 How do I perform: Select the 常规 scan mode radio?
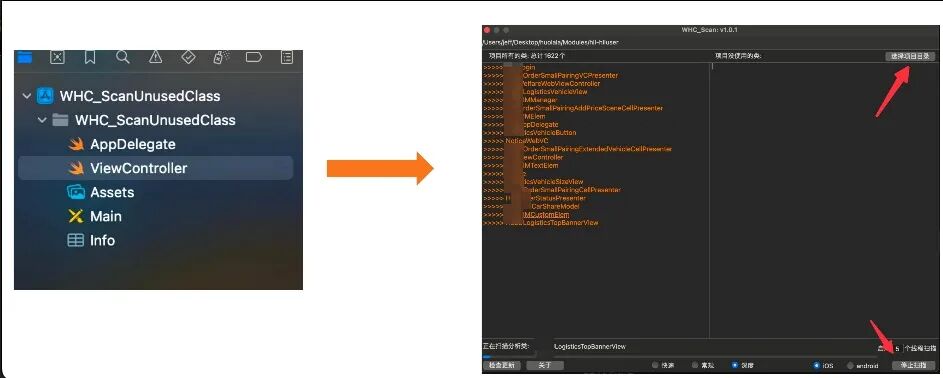pos(695,365)
